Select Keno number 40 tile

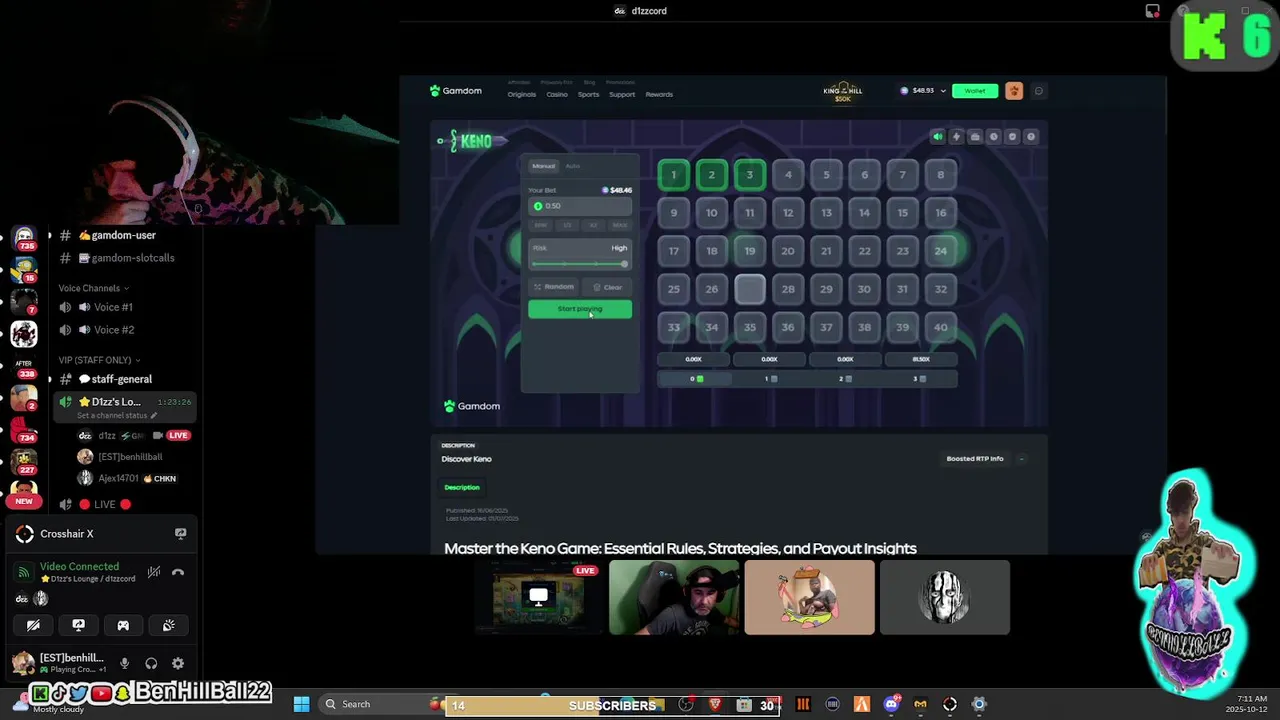941,327
